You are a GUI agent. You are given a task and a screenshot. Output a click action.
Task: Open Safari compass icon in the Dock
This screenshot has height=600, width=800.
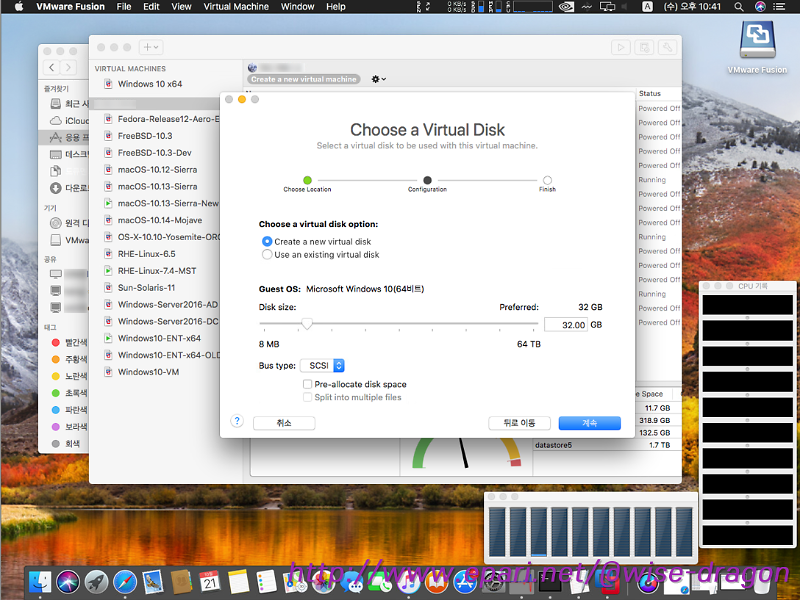click(x=125, y=582)
